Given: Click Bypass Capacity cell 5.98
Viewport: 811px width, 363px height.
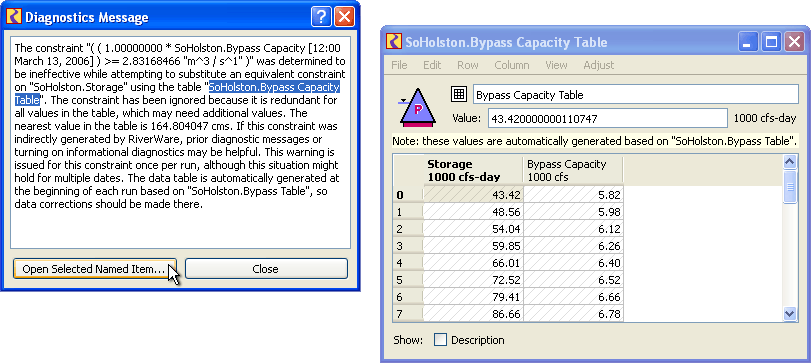Looking at the screenshot, I should [x=573, y=212].
